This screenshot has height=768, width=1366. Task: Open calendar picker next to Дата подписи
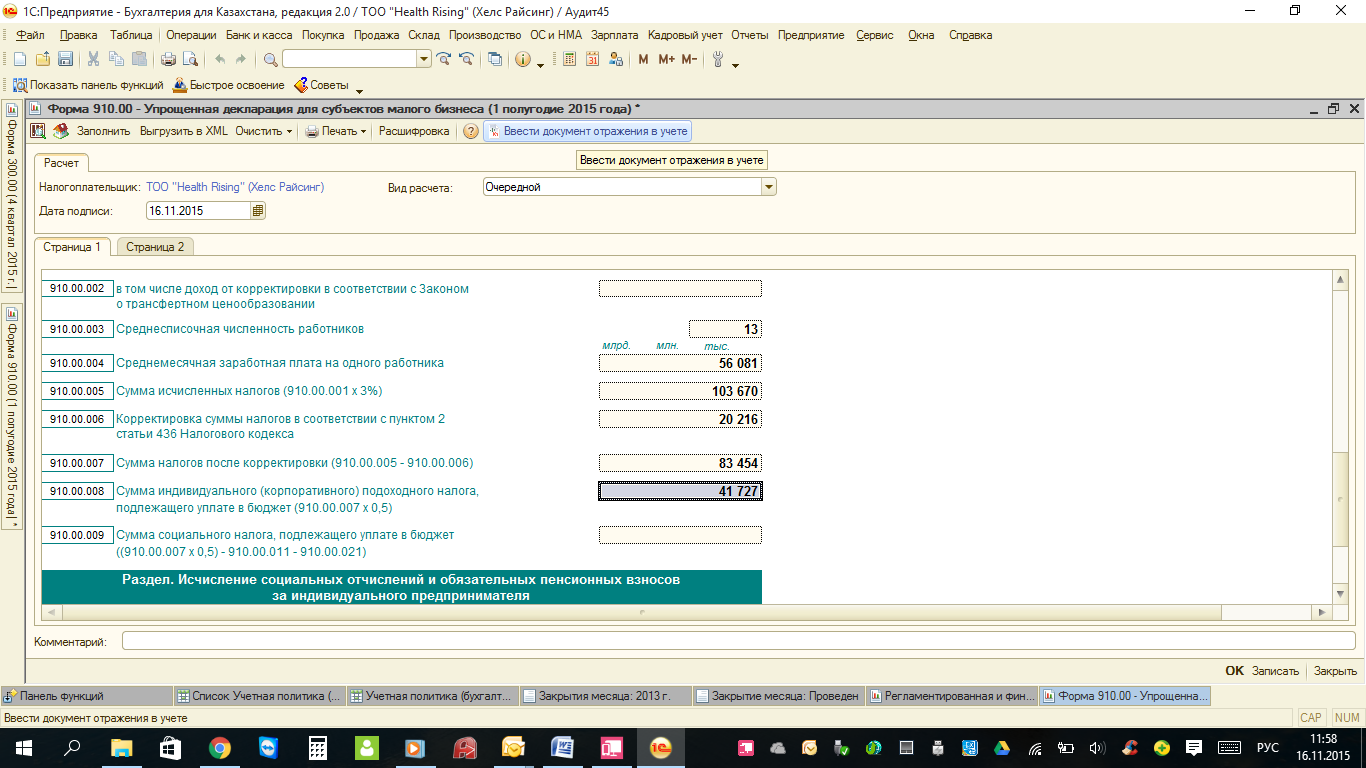[258, 211]
